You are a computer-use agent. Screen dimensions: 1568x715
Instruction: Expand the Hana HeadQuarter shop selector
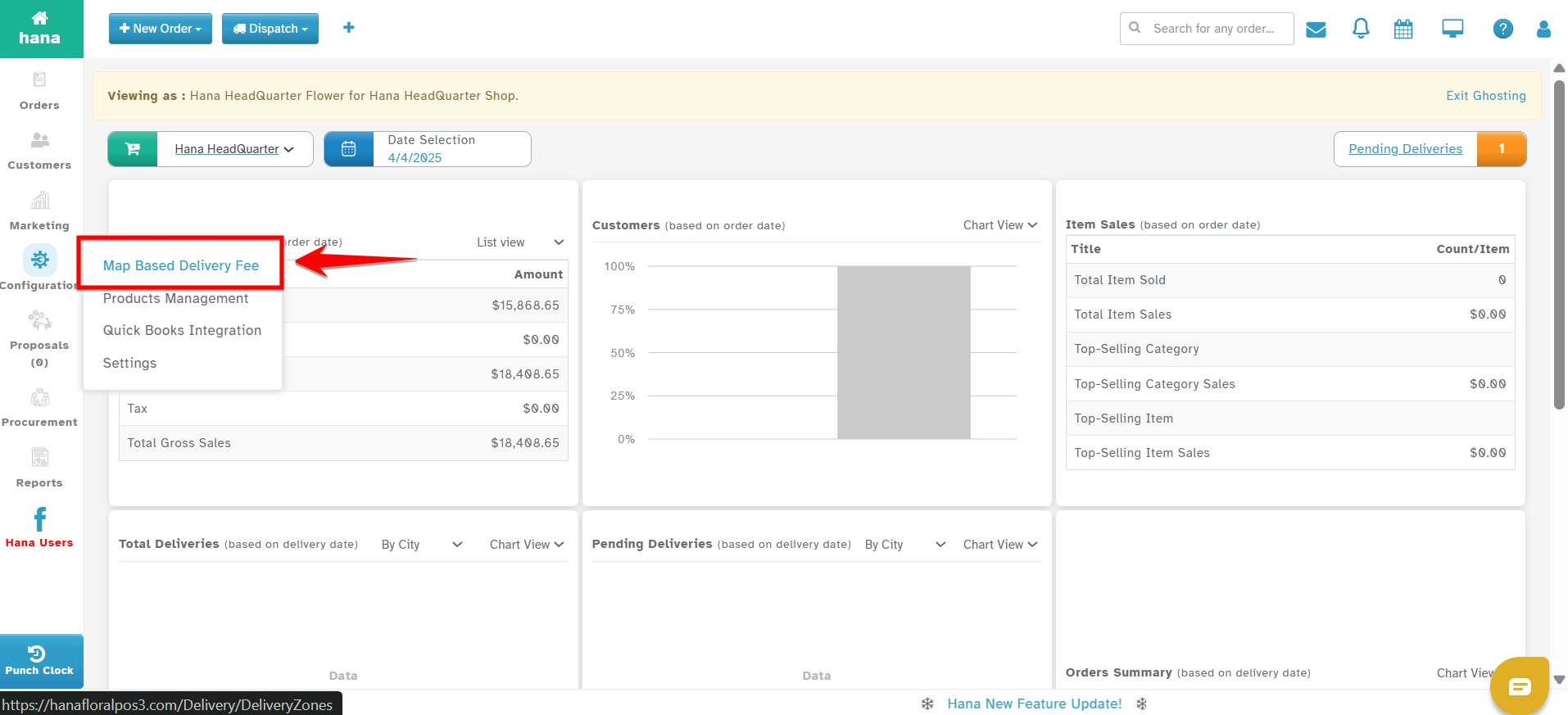pyautogui.click(x=234, y=149)
